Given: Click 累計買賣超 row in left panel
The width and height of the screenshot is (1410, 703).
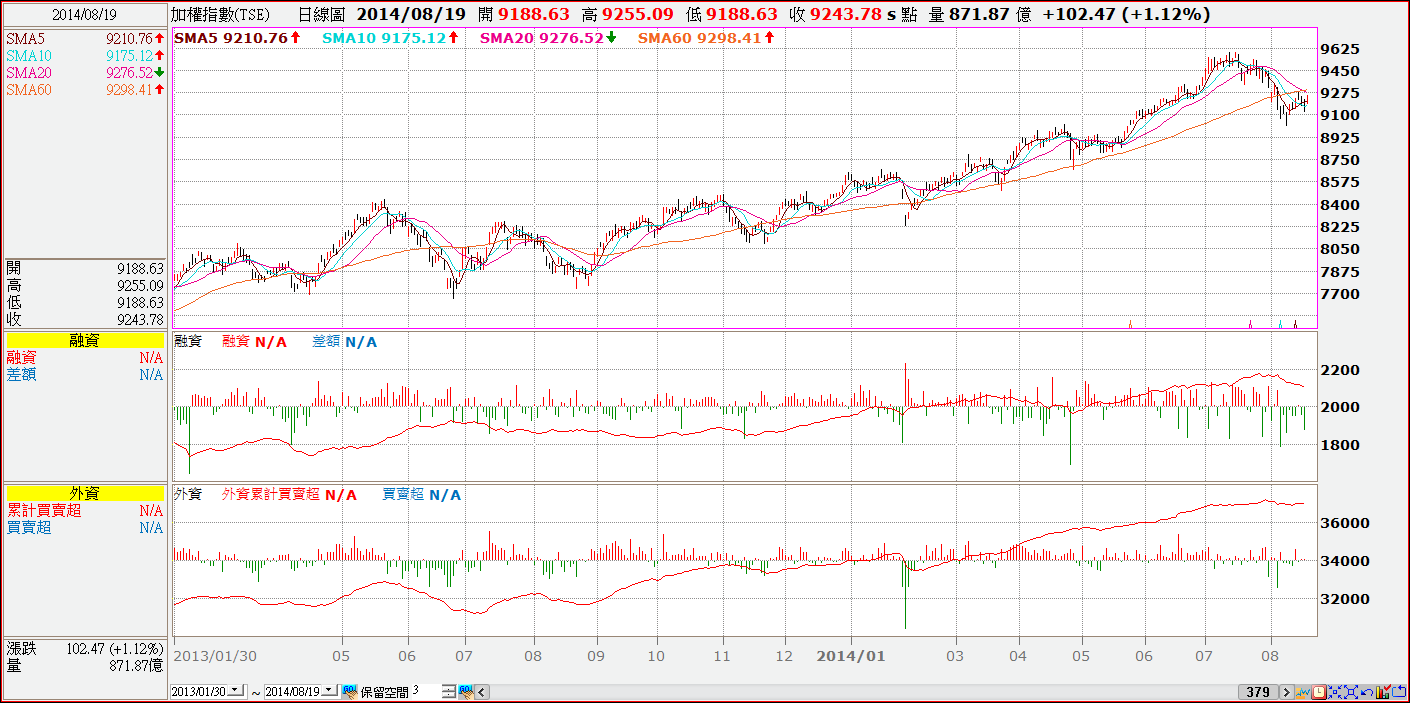Looking at the screenshot, I should pyautogui.click(x=85, y=510).
